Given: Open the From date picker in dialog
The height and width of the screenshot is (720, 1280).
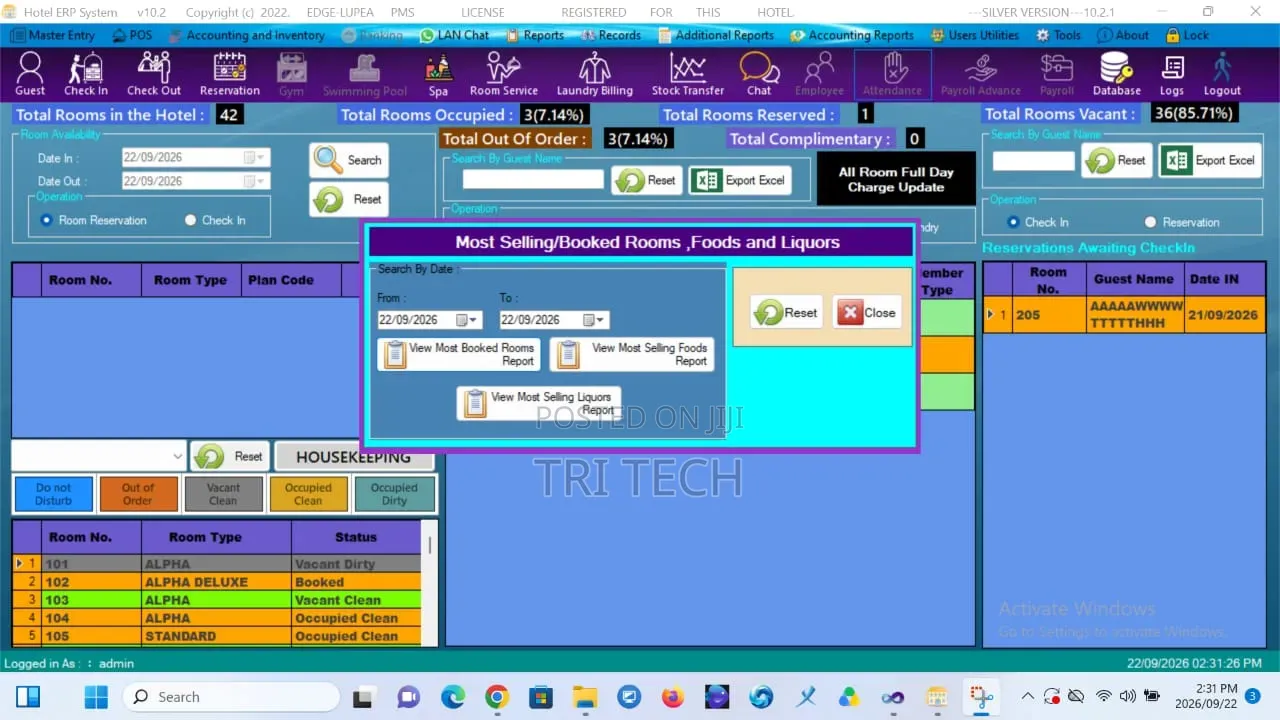Looking at the screenshot, I should click(x=468, y=320).
